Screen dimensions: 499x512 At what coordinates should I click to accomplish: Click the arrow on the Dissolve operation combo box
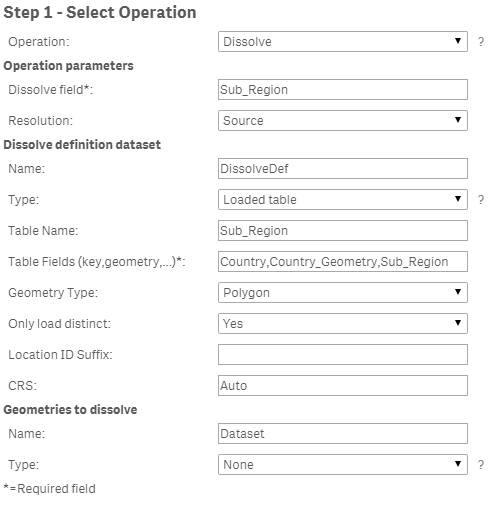point(458,41)
